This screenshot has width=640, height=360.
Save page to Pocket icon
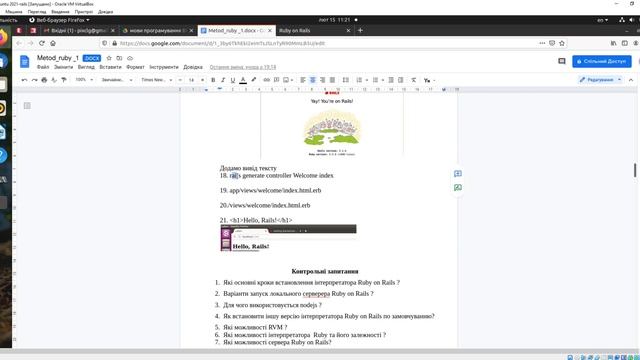[x=552, y=43]
